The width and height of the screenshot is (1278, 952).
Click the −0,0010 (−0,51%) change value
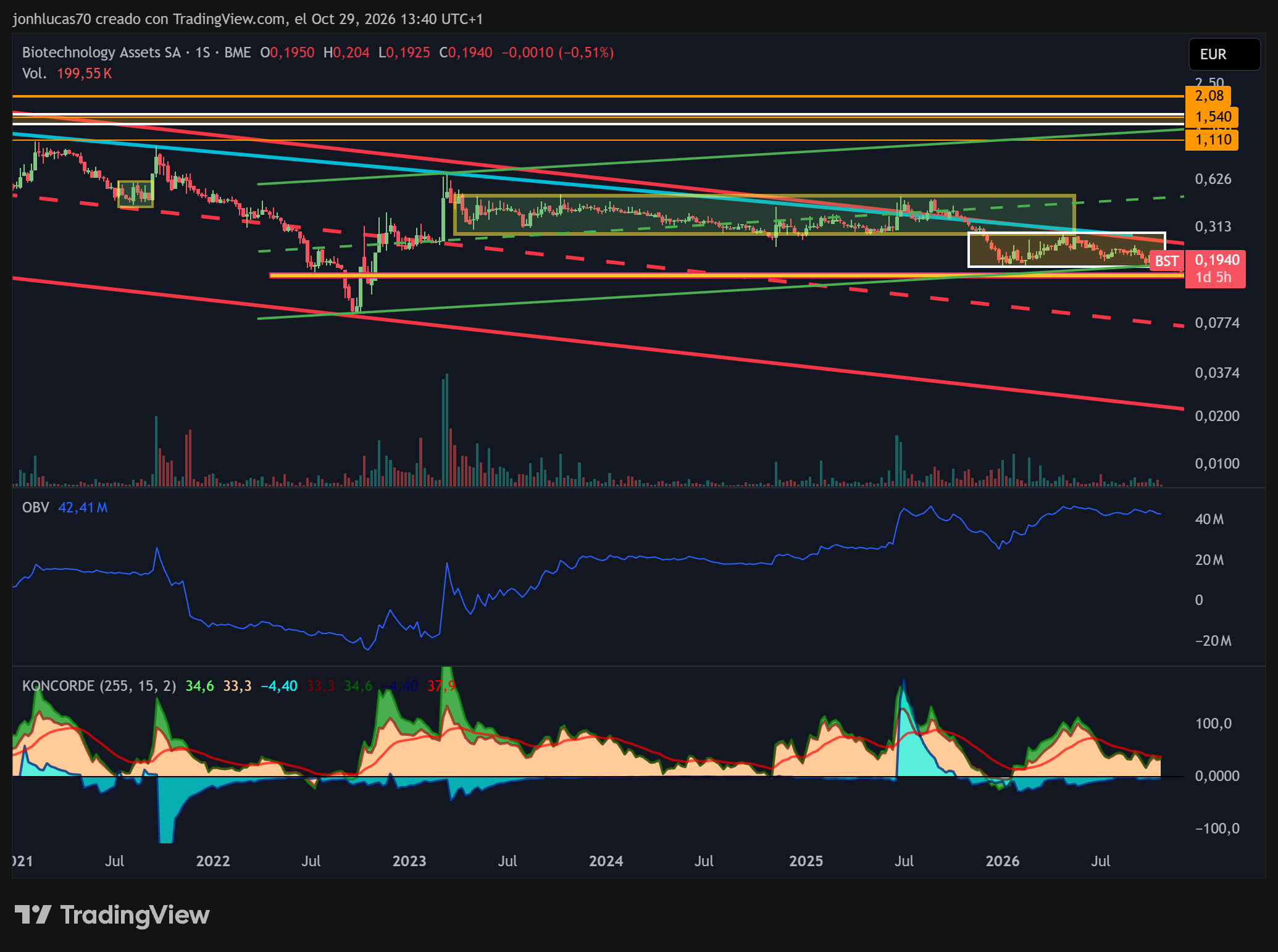click(558, 52)
